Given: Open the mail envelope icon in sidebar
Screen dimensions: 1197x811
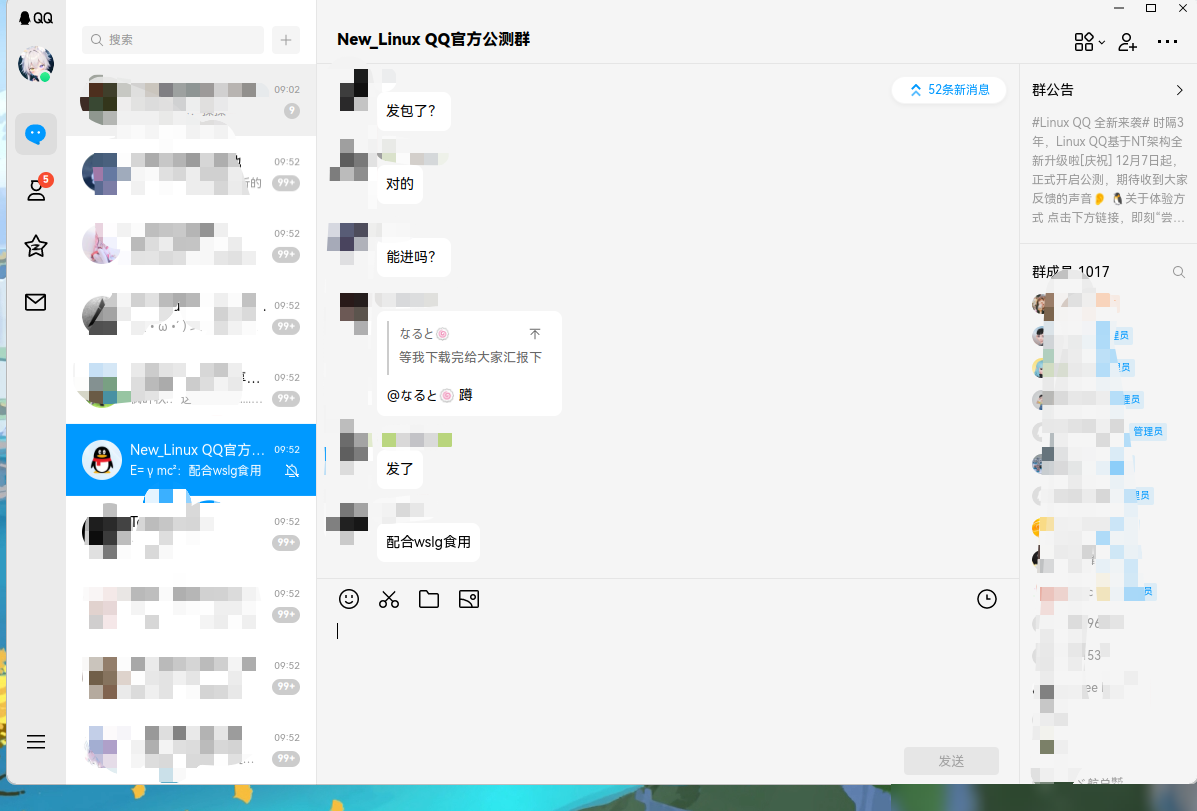Looking at the screenshot, I should pos(36,302).
